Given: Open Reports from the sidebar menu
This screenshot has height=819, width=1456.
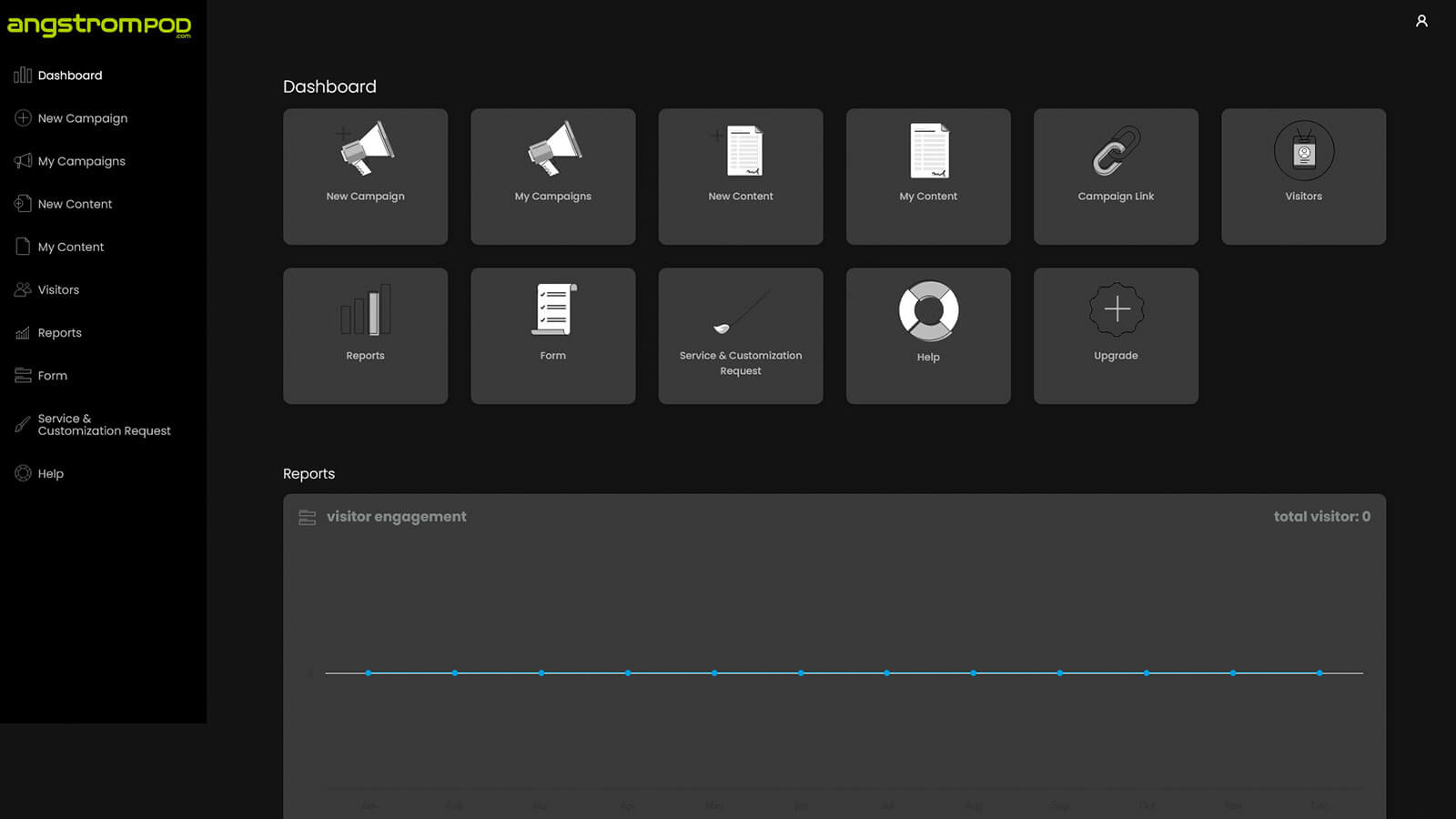Looking at the screenshot, I should tap(59, 333).
